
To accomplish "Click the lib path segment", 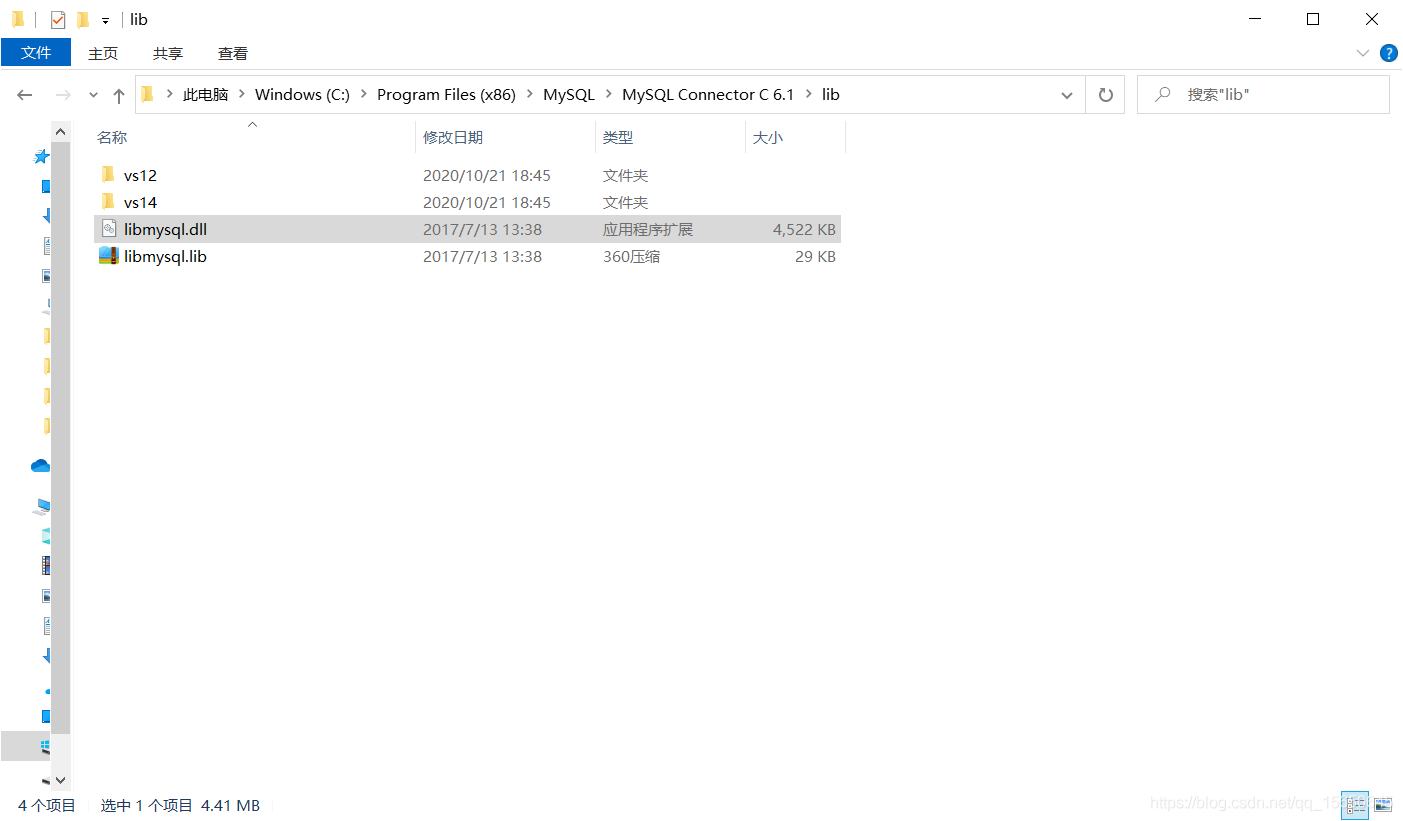I will point(831,94).
